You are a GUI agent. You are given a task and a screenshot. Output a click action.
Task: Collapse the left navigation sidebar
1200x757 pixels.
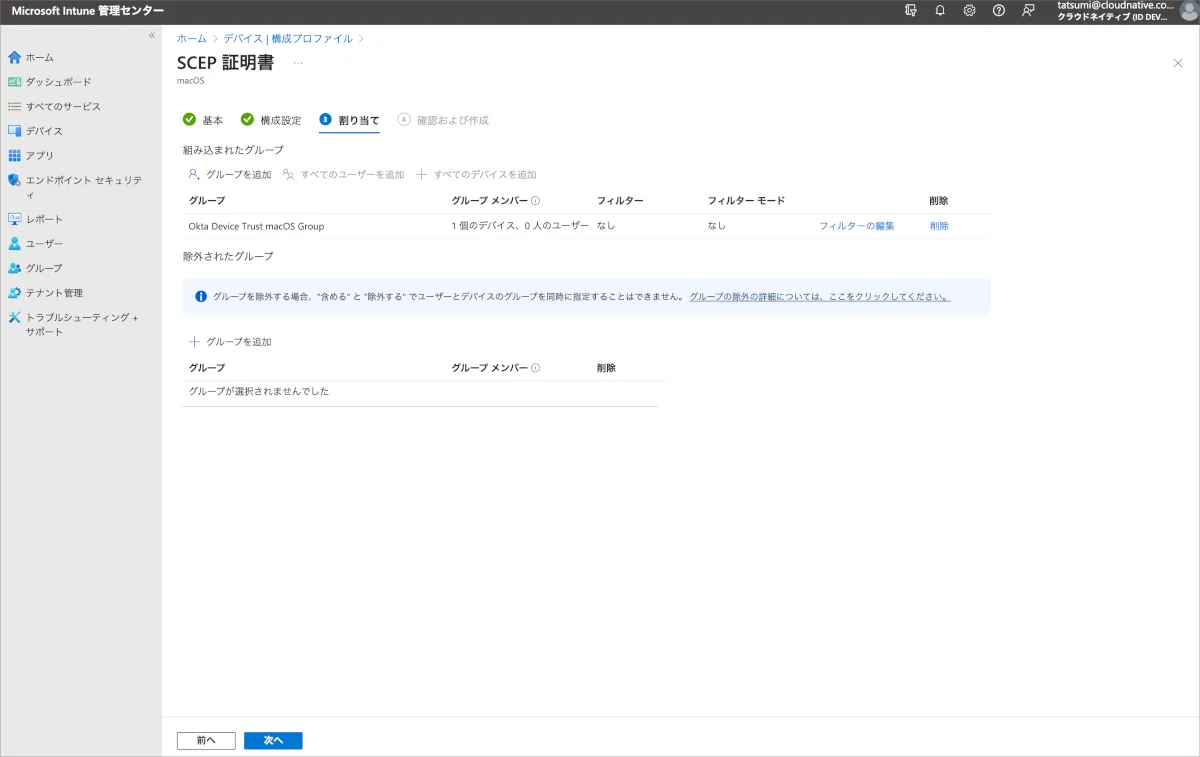point(152,35)
